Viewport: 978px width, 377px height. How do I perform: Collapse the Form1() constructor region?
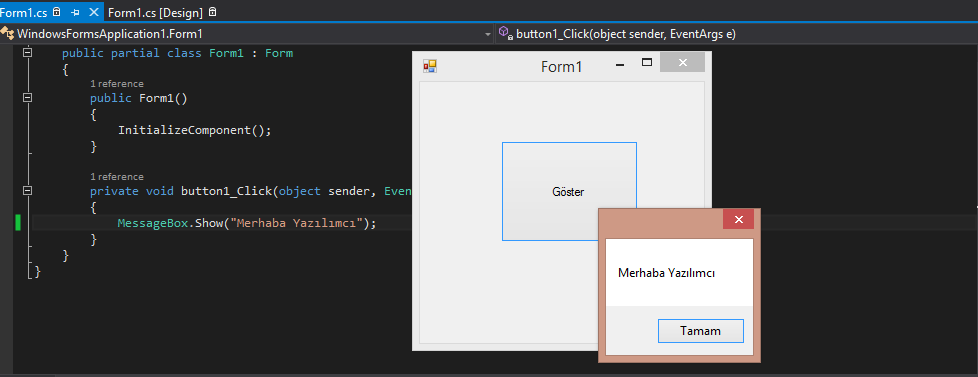pyautogui.click(x=27, y=97)
